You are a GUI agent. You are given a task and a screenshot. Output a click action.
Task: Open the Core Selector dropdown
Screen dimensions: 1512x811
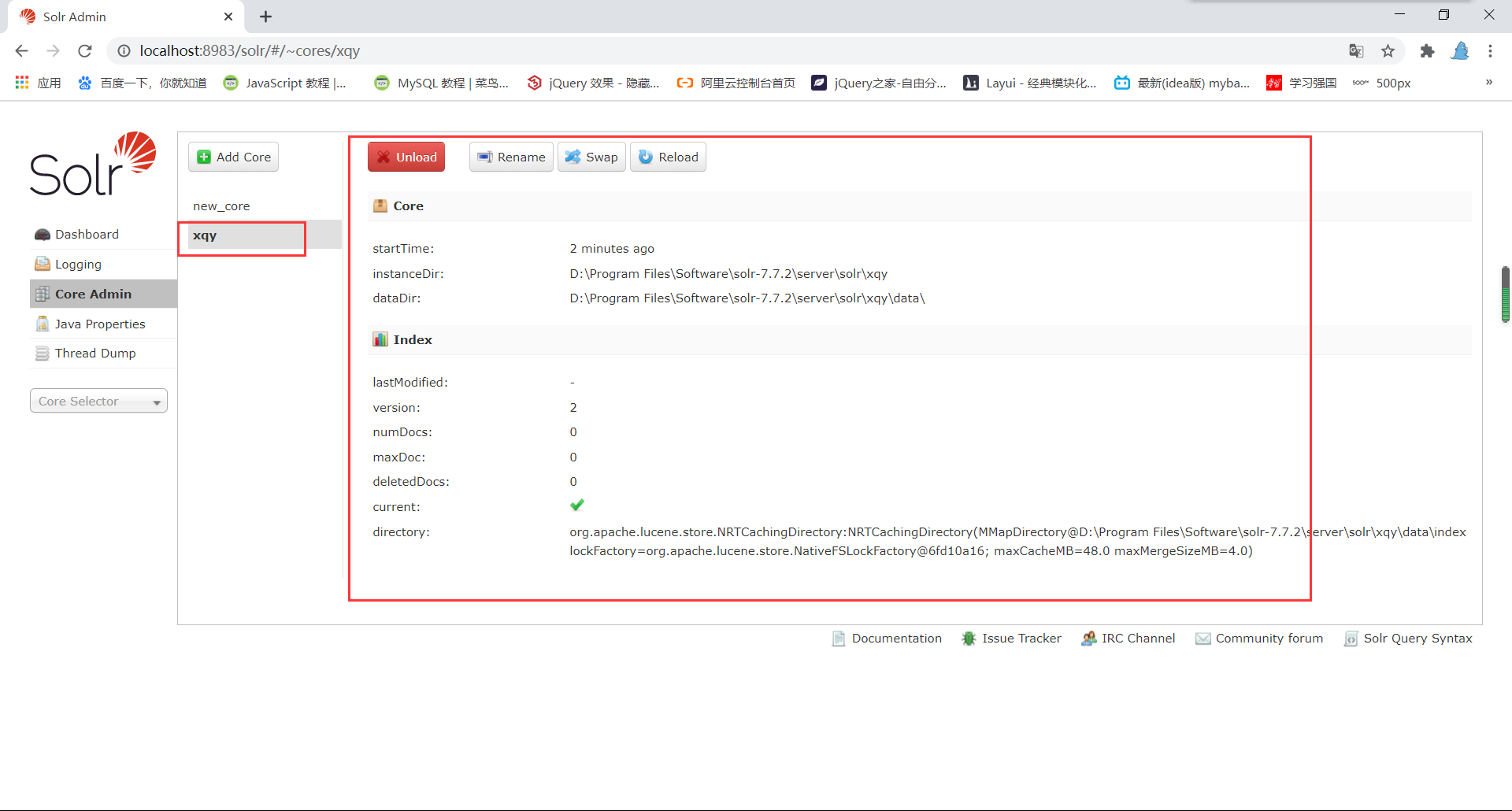tap(98, 401)
